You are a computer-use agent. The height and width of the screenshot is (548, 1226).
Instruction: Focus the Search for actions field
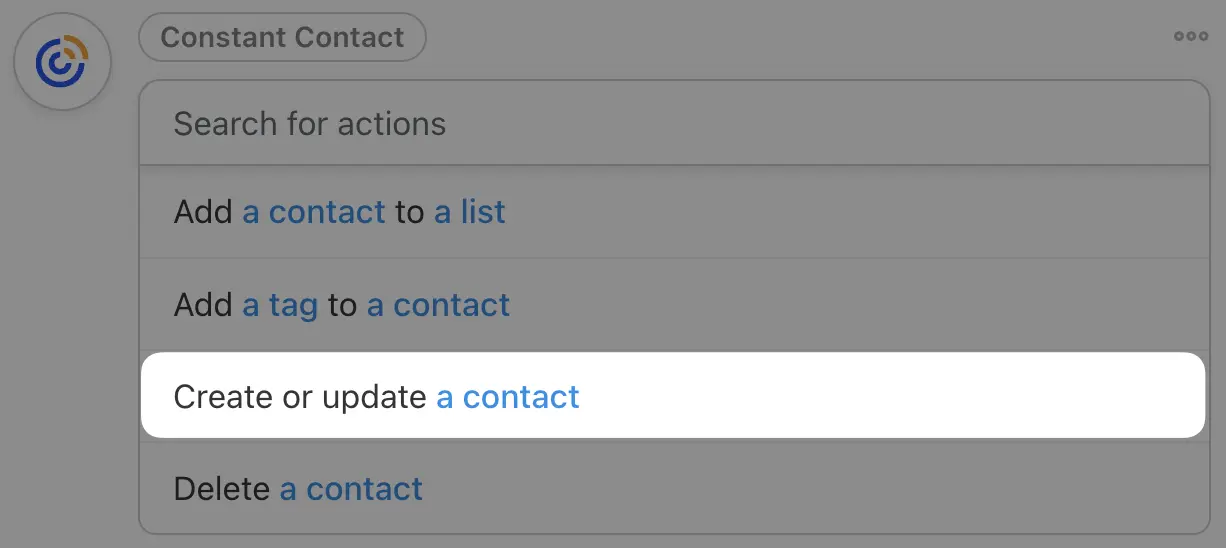pyautogui.click(x=674, y=124)
